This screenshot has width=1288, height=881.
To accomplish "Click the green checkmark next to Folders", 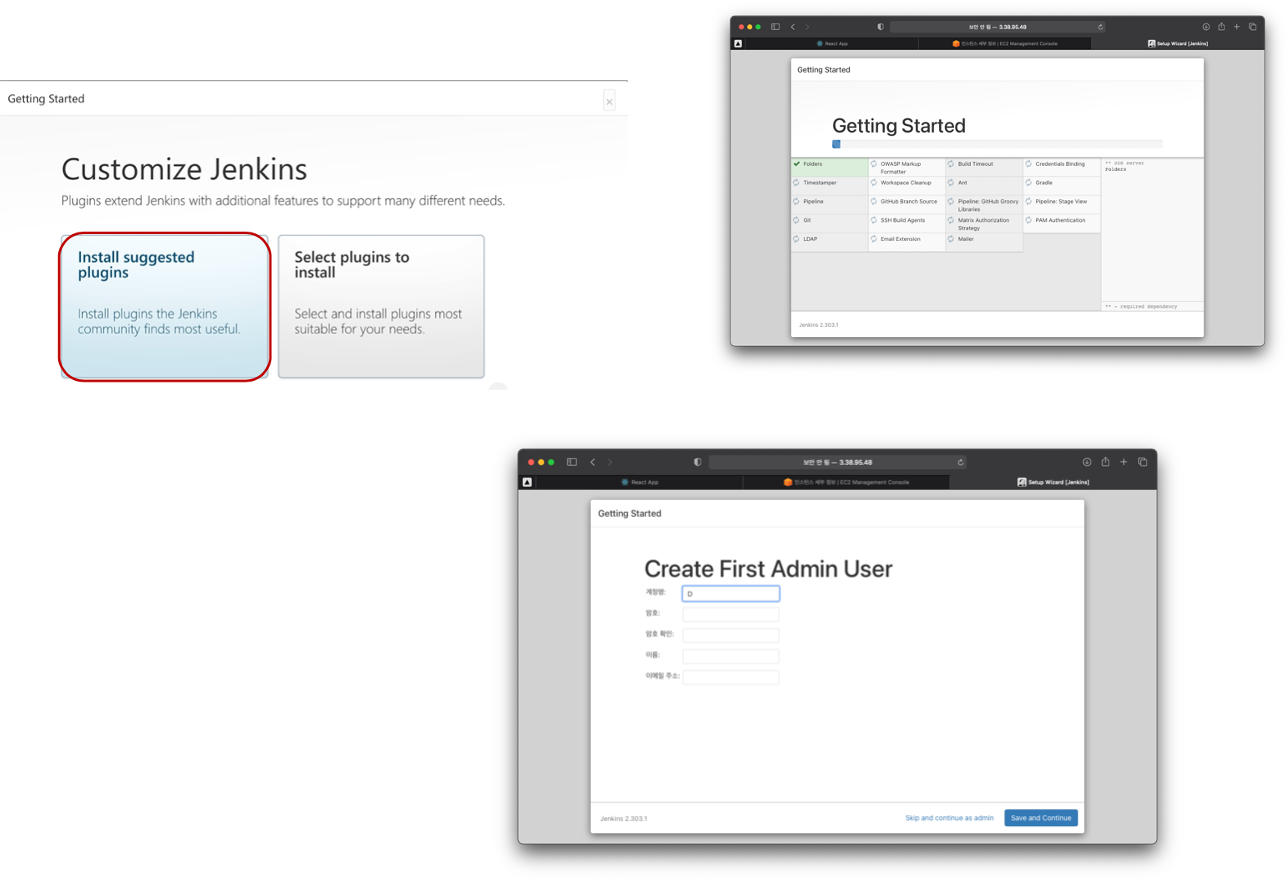I will pyautogui.click(x=797, y=164).
